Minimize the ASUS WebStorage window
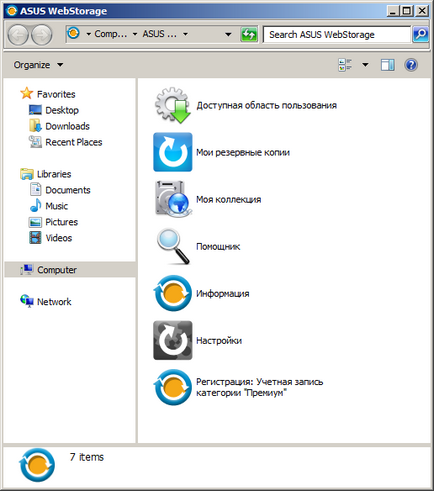Screen dimensions: 434x491 (x=393, y=11)
